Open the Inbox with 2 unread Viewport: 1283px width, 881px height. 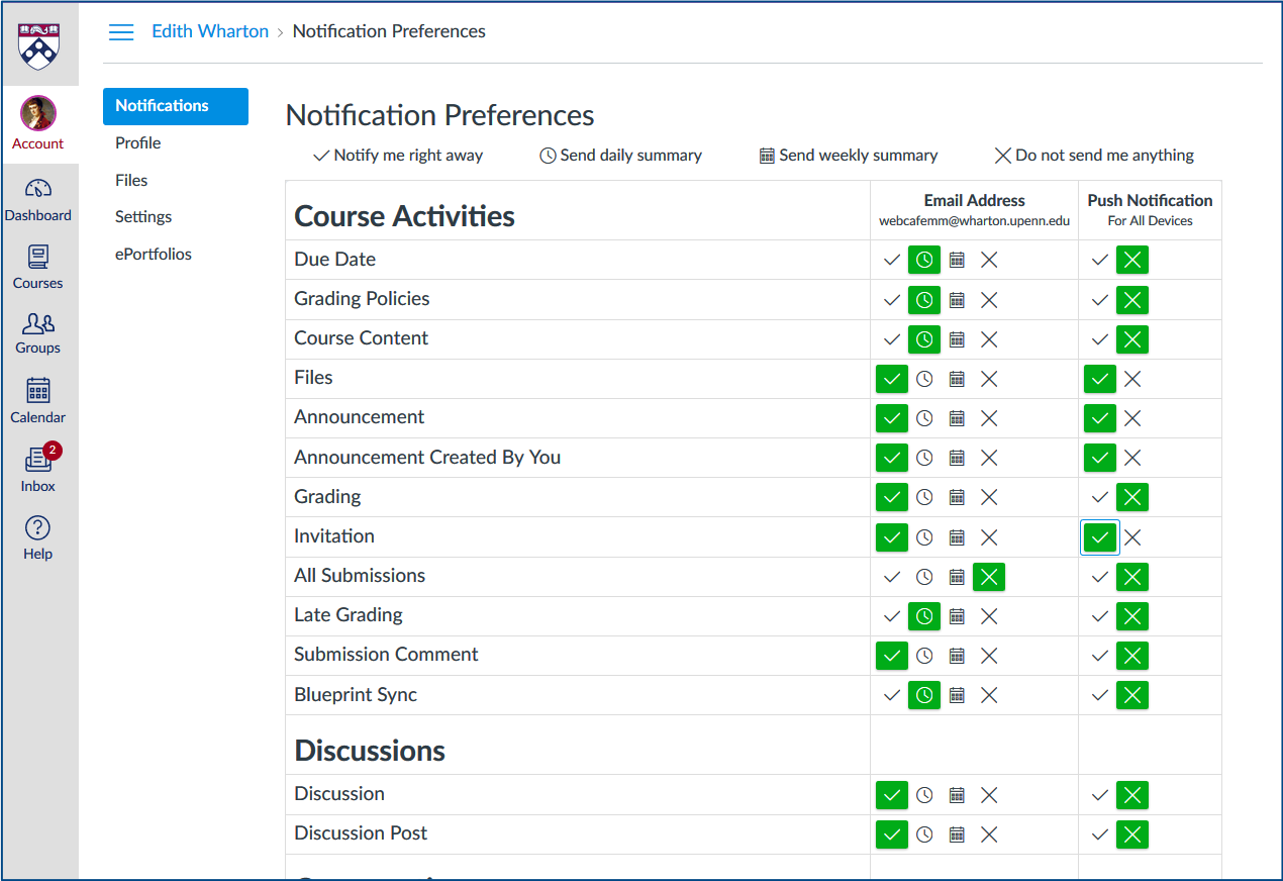38,460
